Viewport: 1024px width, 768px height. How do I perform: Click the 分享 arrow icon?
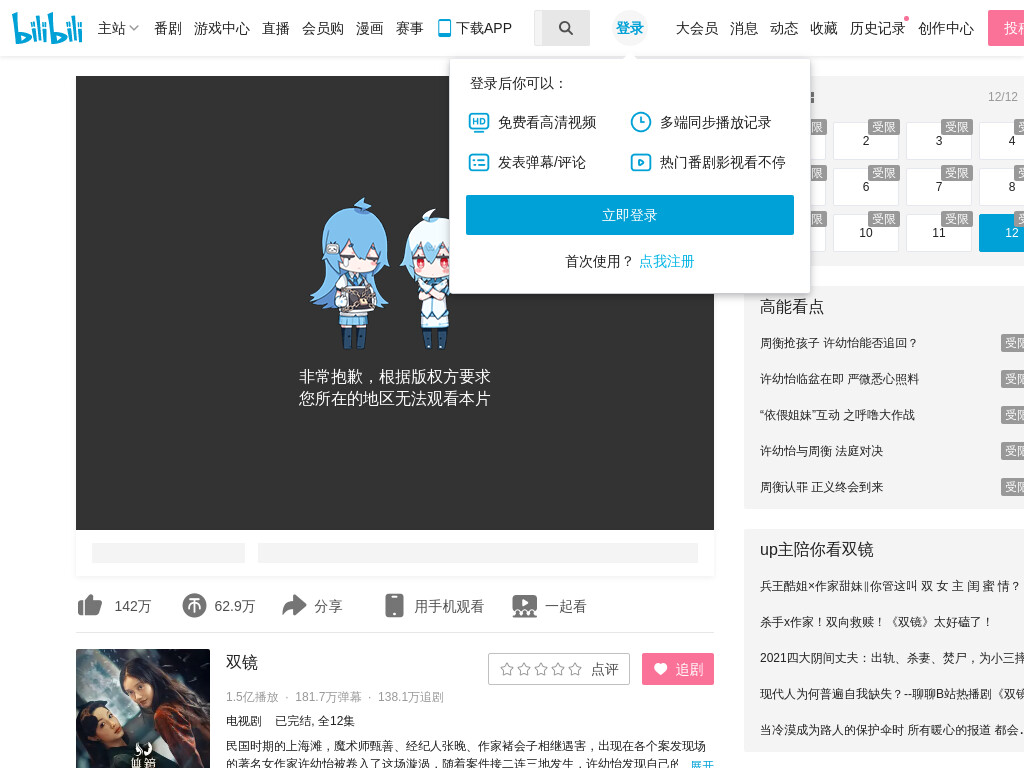tap(294, 605)
